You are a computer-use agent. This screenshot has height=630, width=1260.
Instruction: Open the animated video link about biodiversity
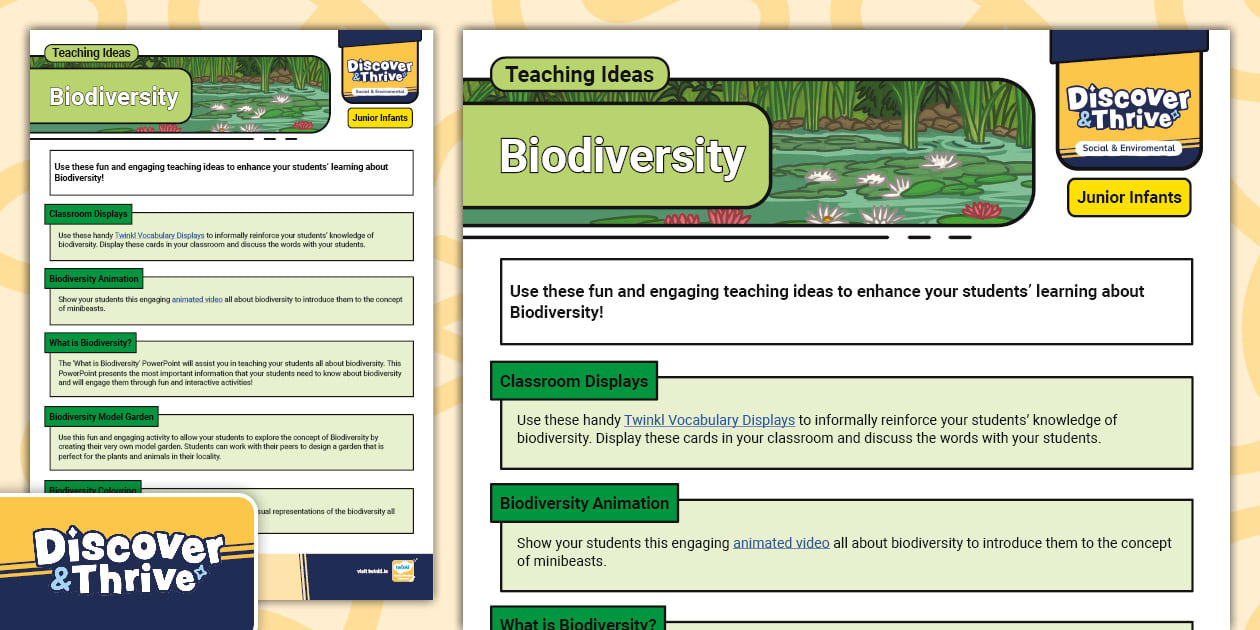[781, 543]
